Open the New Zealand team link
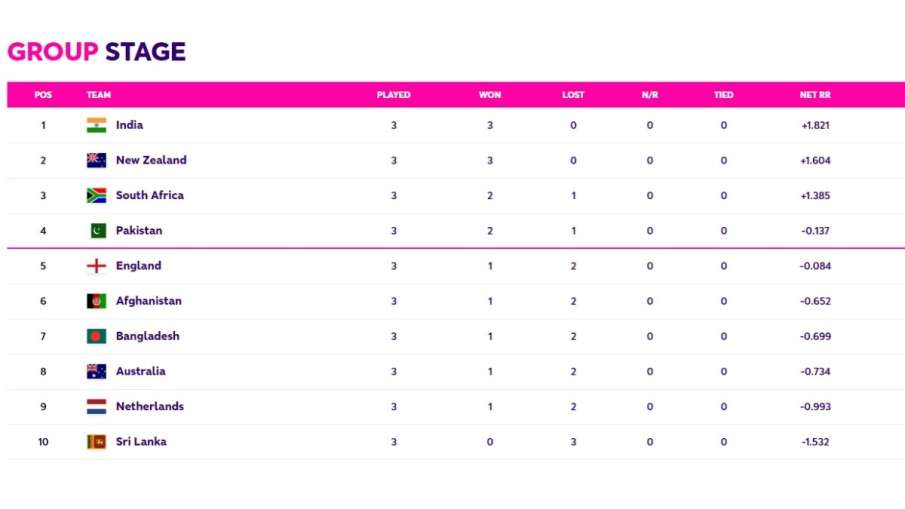Screen dimensions: 905x509 coord(151,160)
